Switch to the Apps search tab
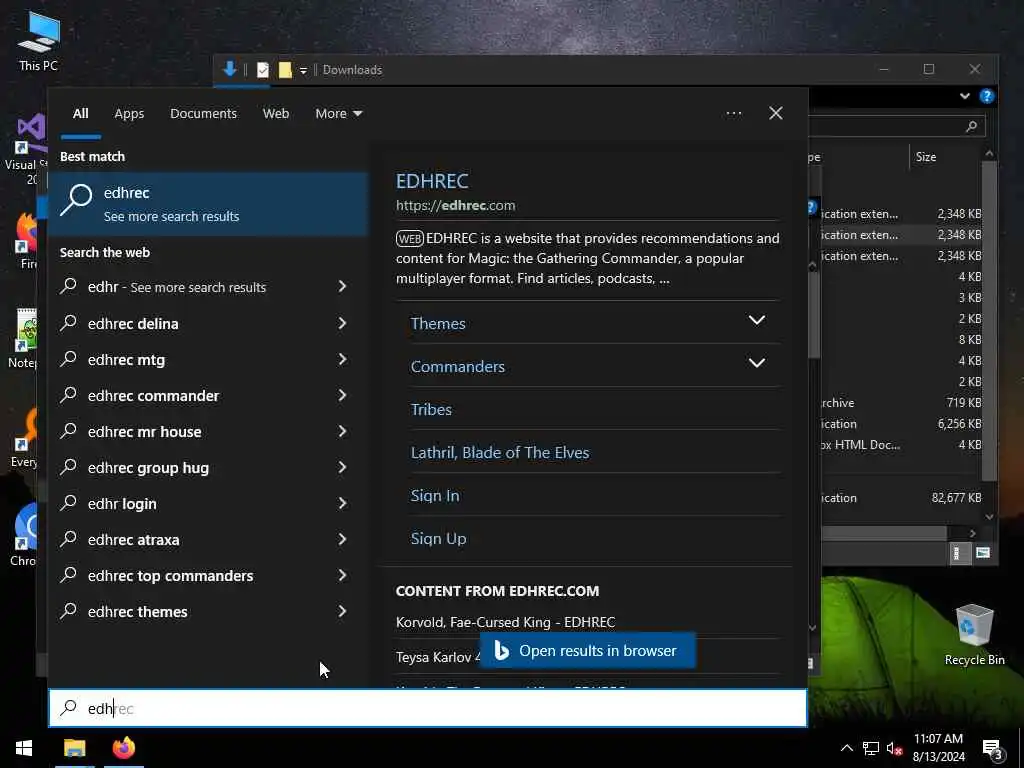The image size is (1024, 768). point(129,114)
